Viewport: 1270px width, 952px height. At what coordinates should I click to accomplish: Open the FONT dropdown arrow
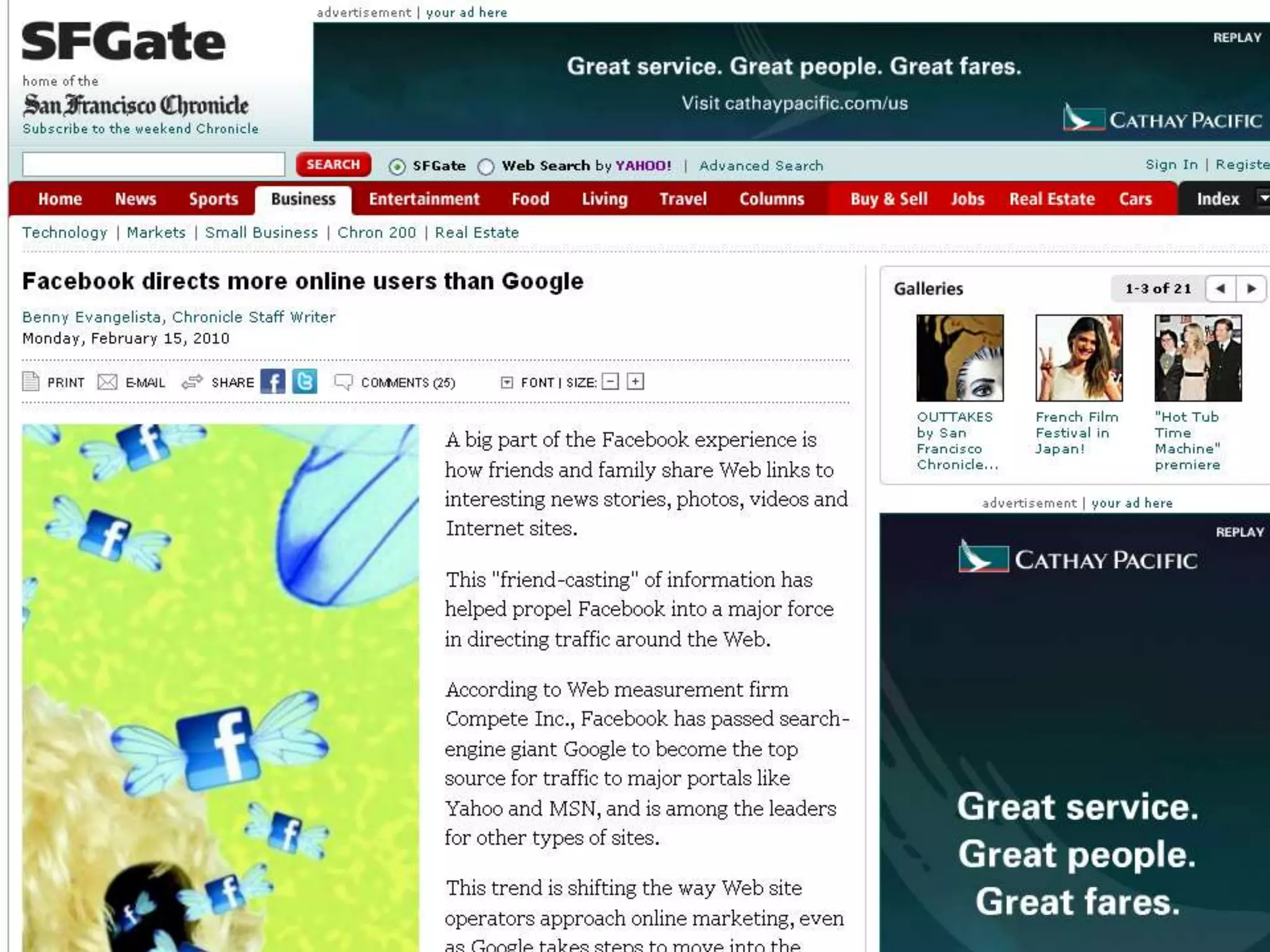507,382
